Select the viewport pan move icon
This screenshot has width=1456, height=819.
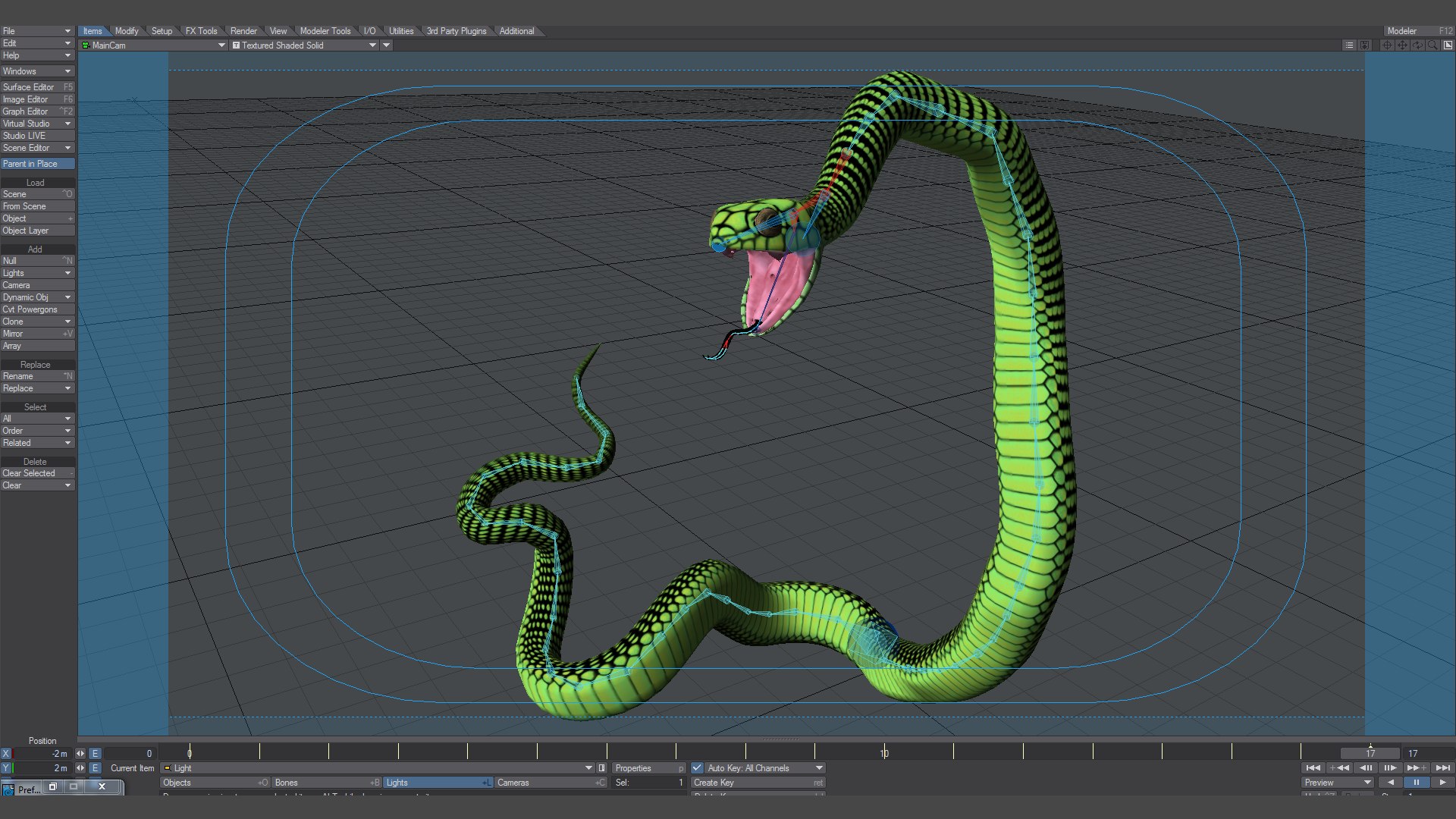coord(1402,45)
